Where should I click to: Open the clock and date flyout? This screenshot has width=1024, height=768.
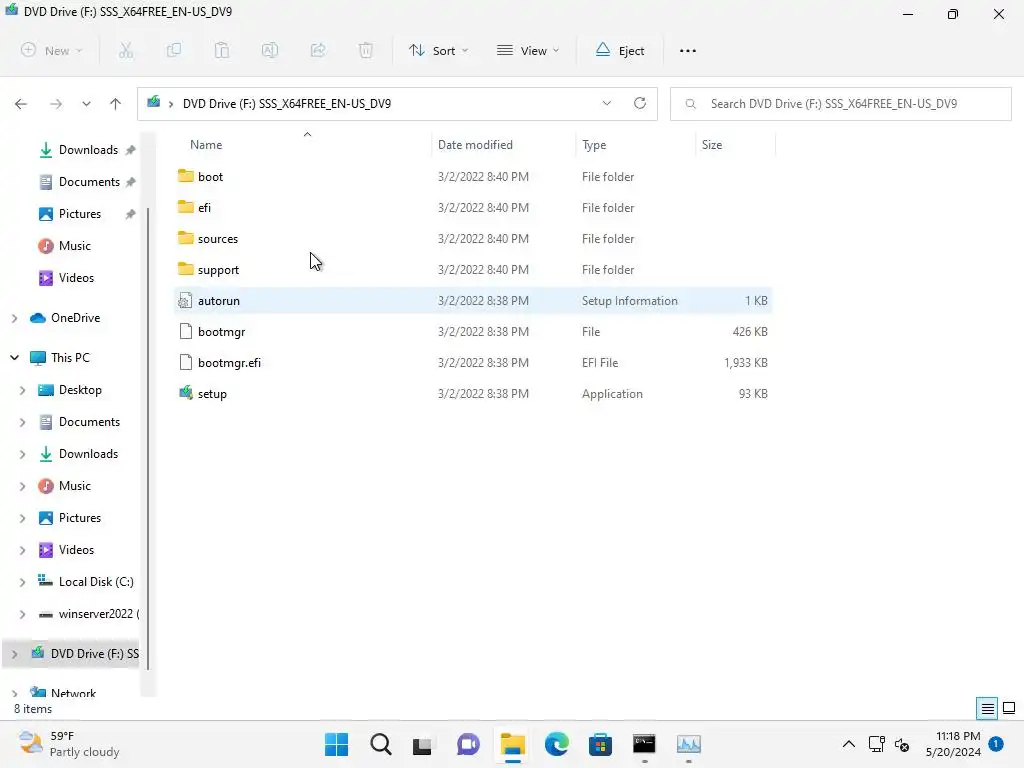point(953,744)
